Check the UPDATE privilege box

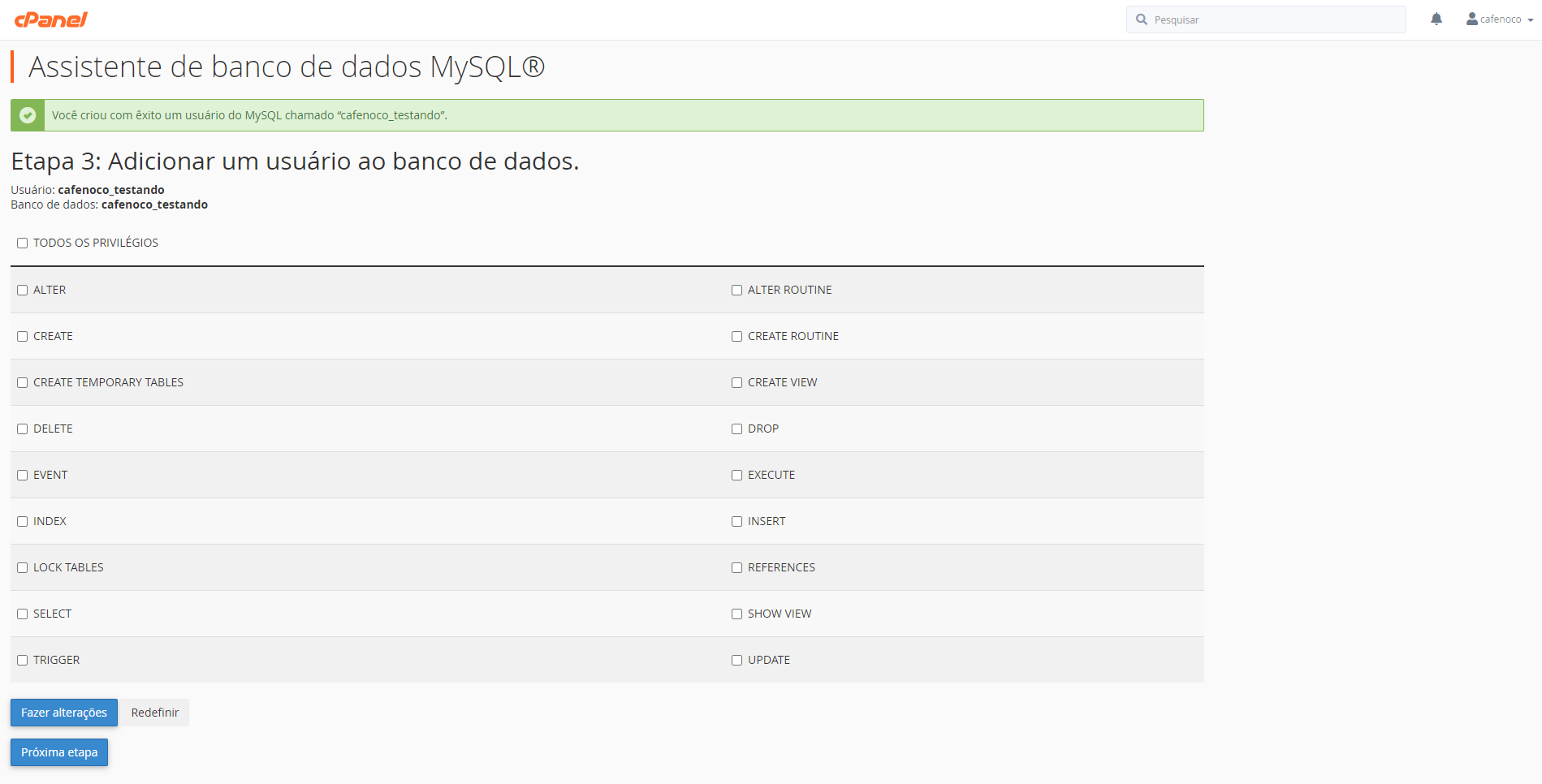pyautogui.click(x=737, y=660)
